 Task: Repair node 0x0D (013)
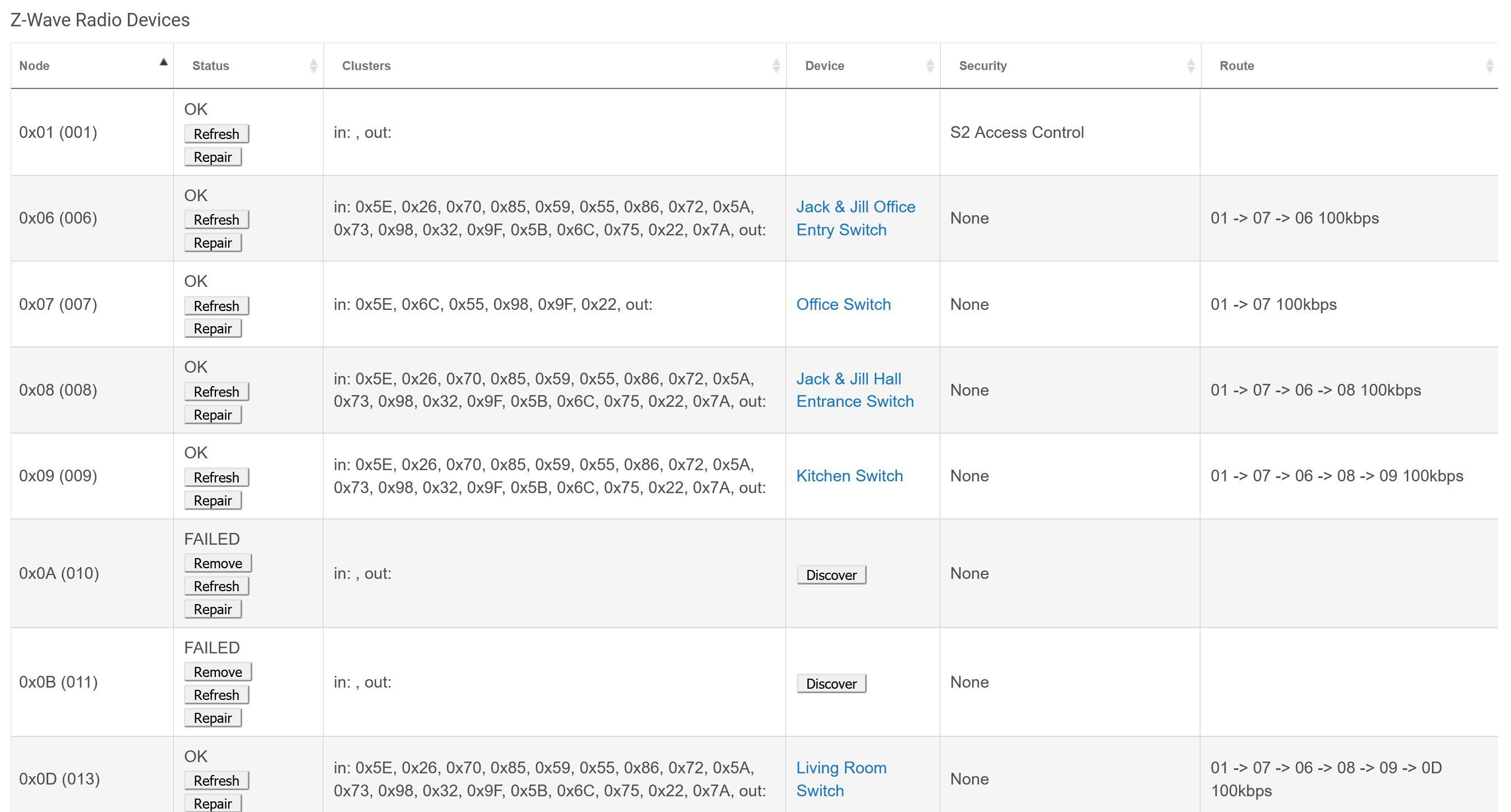(x=213, y=803)
